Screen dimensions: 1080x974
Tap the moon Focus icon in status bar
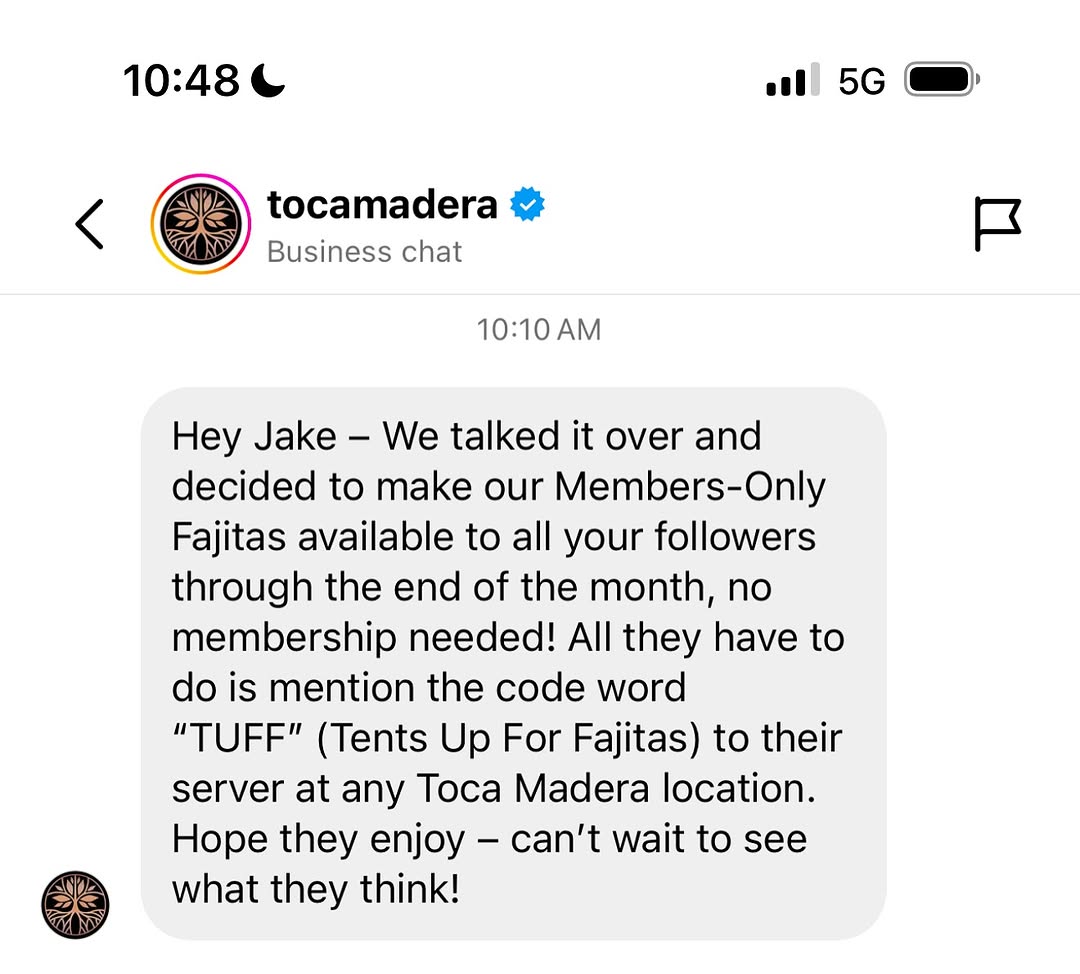(x=268, y=80)
